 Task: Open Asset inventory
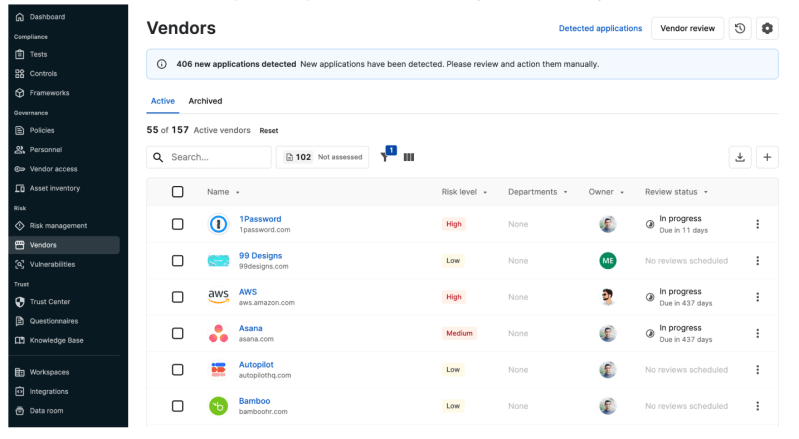point(55,188)
